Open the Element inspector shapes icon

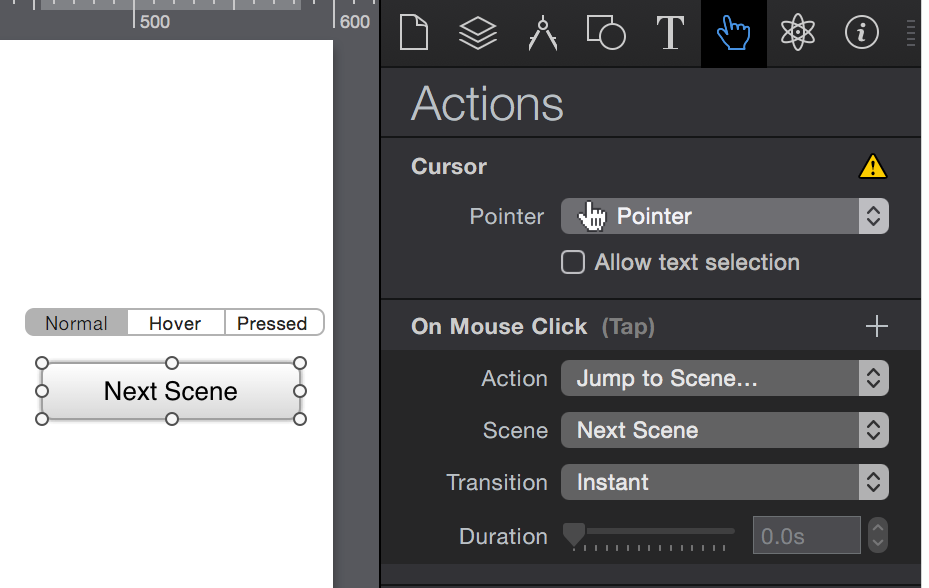pyautogui.click(x=605, y=33)
